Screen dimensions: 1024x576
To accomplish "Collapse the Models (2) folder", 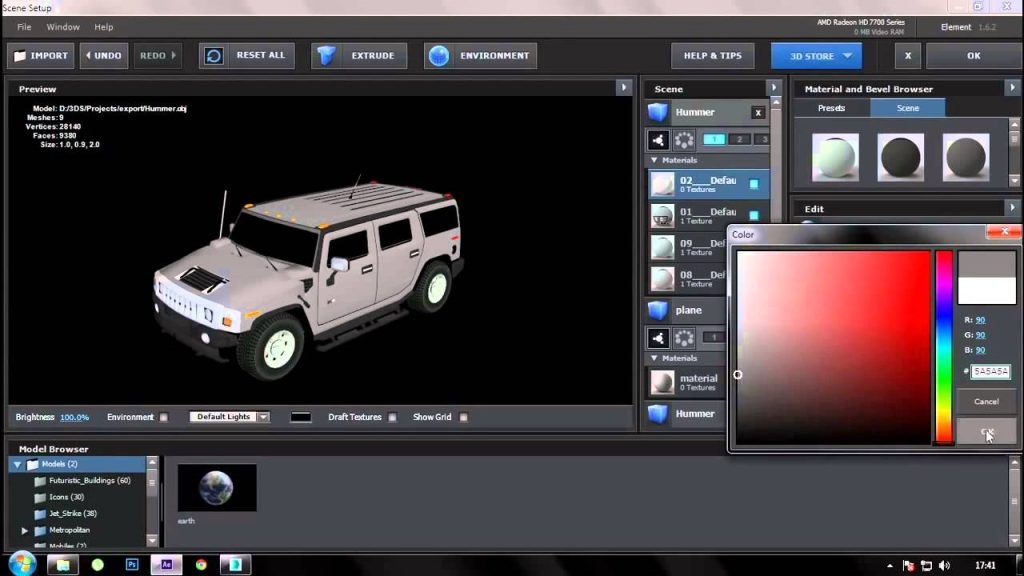I will (x=18, y=464).
